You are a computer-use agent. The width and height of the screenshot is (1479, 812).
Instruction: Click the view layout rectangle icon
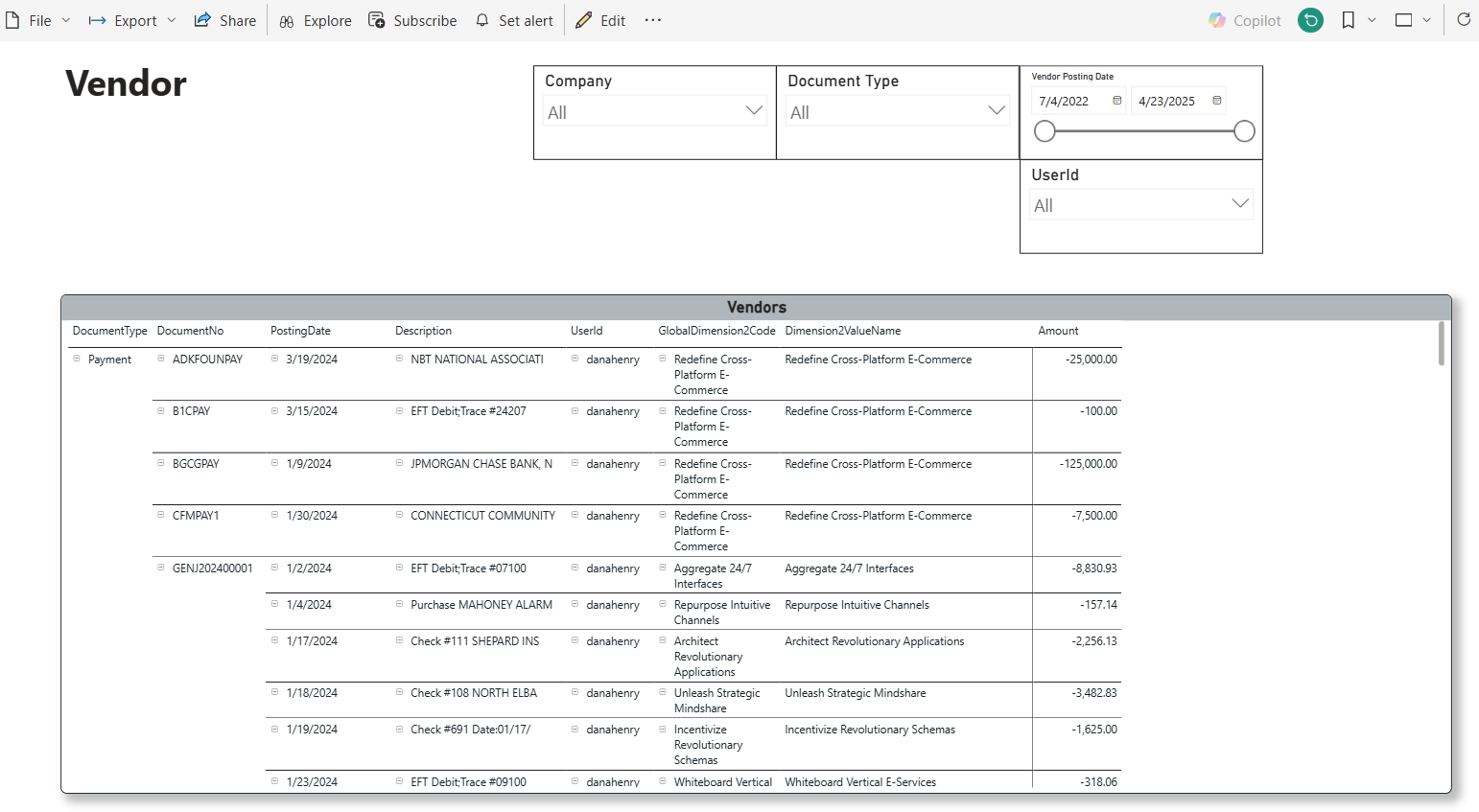point(1403,20)
